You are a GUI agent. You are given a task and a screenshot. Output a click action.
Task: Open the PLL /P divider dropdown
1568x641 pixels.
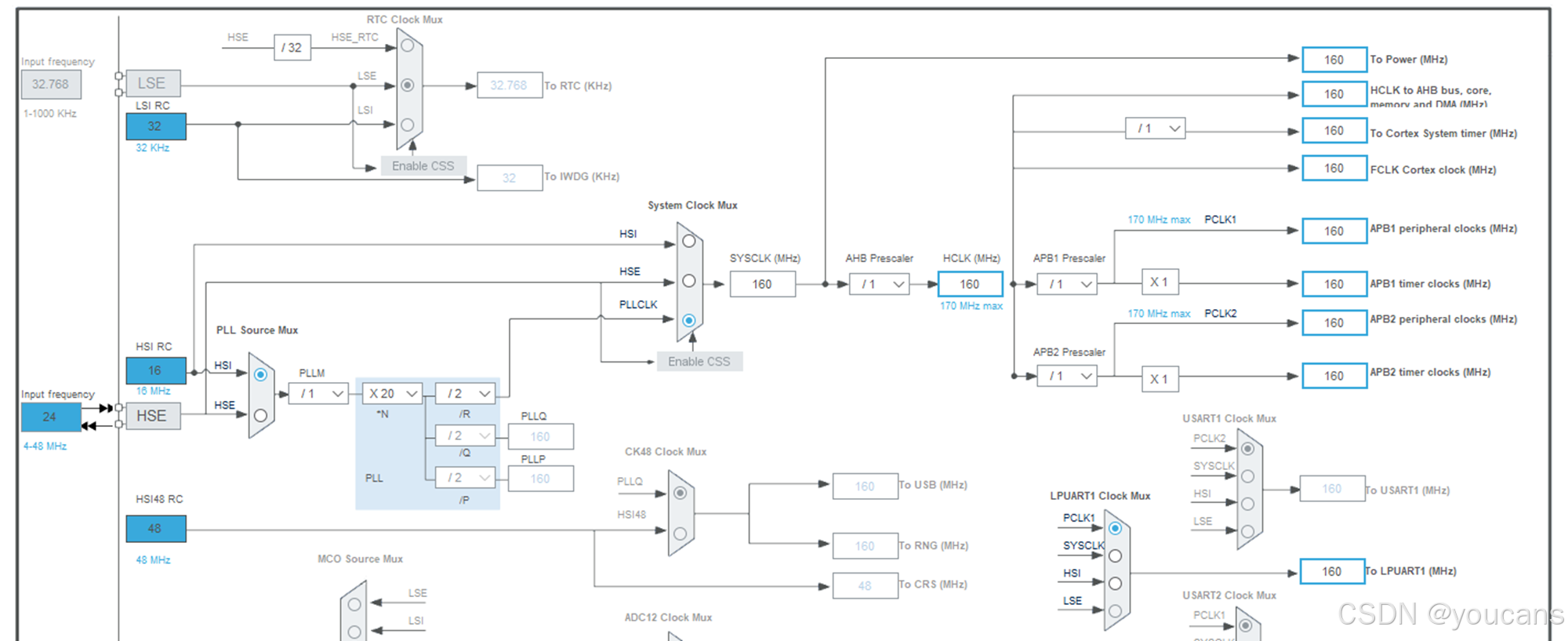coord(466,477)
